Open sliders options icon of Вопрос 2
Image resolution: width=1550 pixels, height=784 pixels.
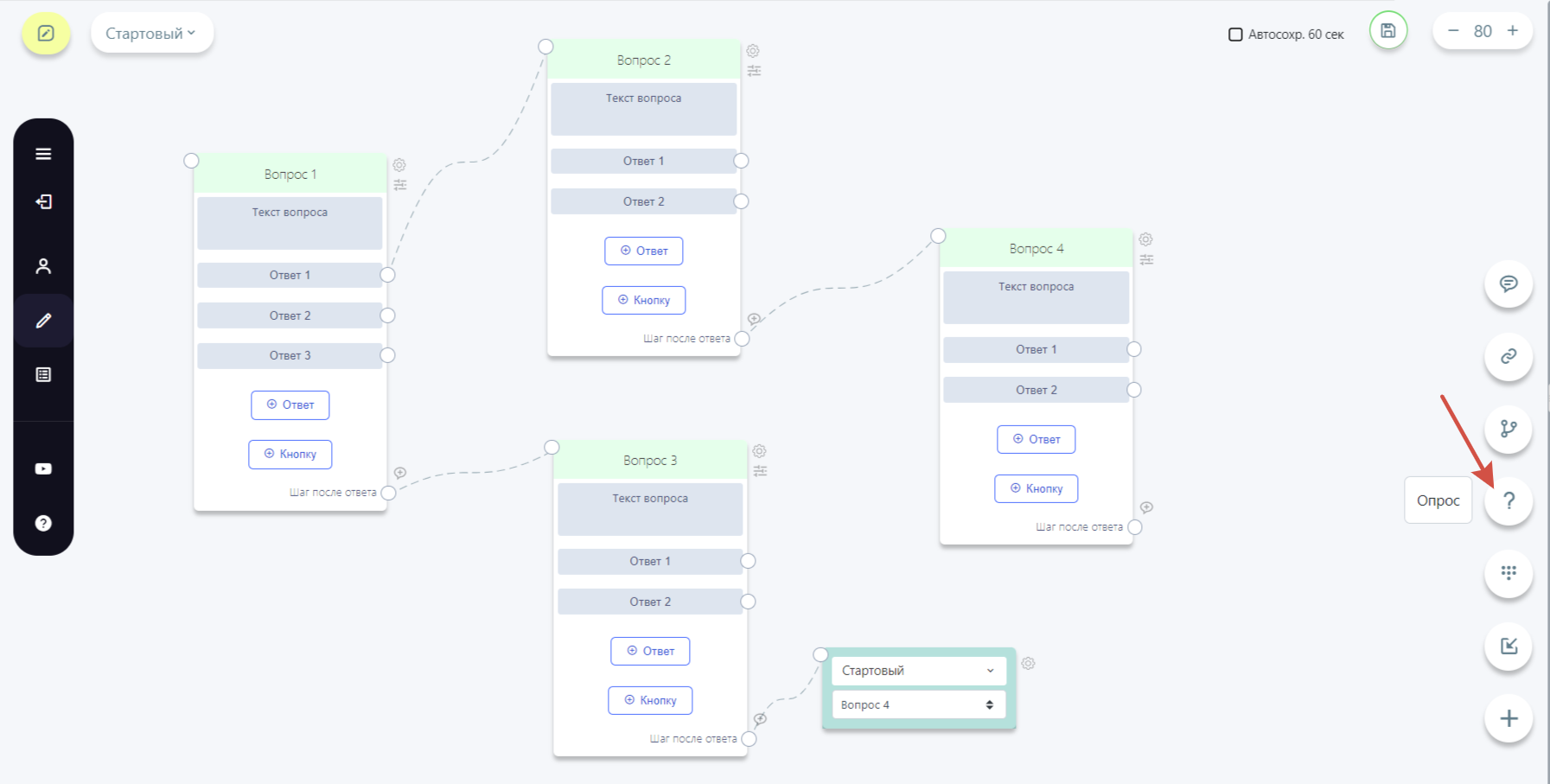pyautogui.click(x=754, y=71)
